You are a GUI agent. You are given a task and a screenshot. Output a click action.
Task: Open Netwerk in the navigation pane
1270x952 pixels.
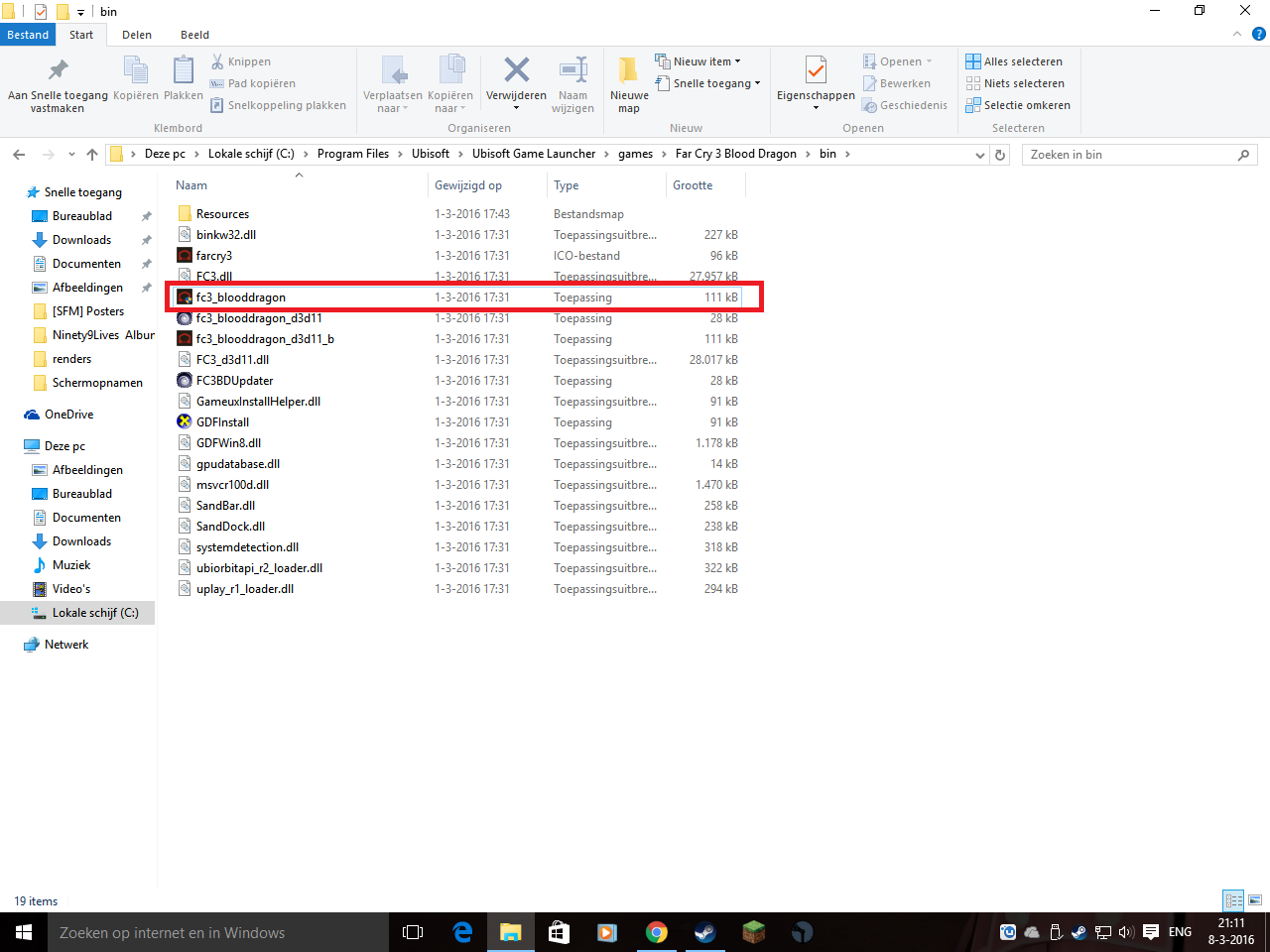pos(66,645)
